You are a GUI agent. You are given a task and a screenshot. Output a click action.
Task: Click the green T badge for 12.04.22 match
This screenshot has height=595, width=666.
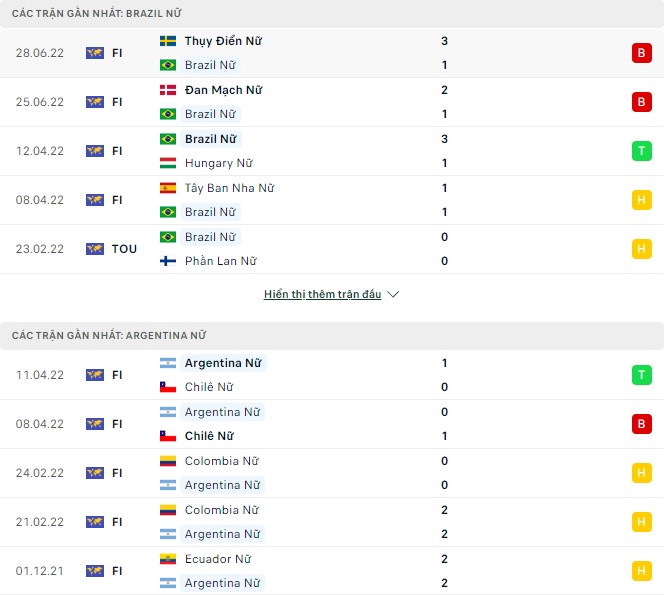pos(641,151)
